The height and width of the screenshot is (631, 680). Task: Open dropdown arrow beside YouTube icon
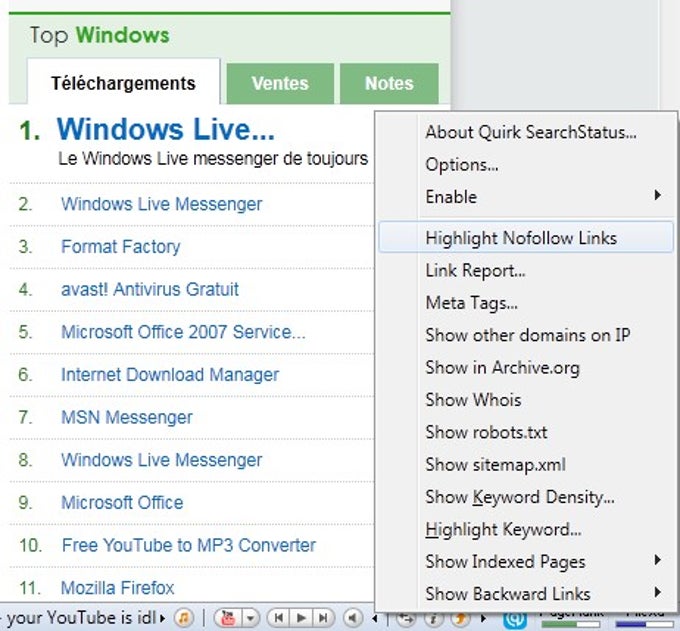(x=250, y=618)
